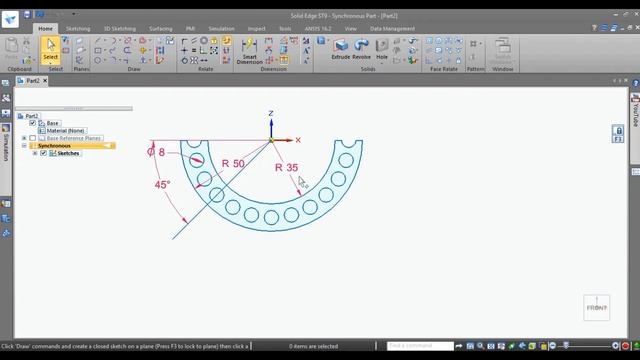Screen dimensions: 640x360
Task: Open the Data Management ribbon tab
Action: point(392,29)
